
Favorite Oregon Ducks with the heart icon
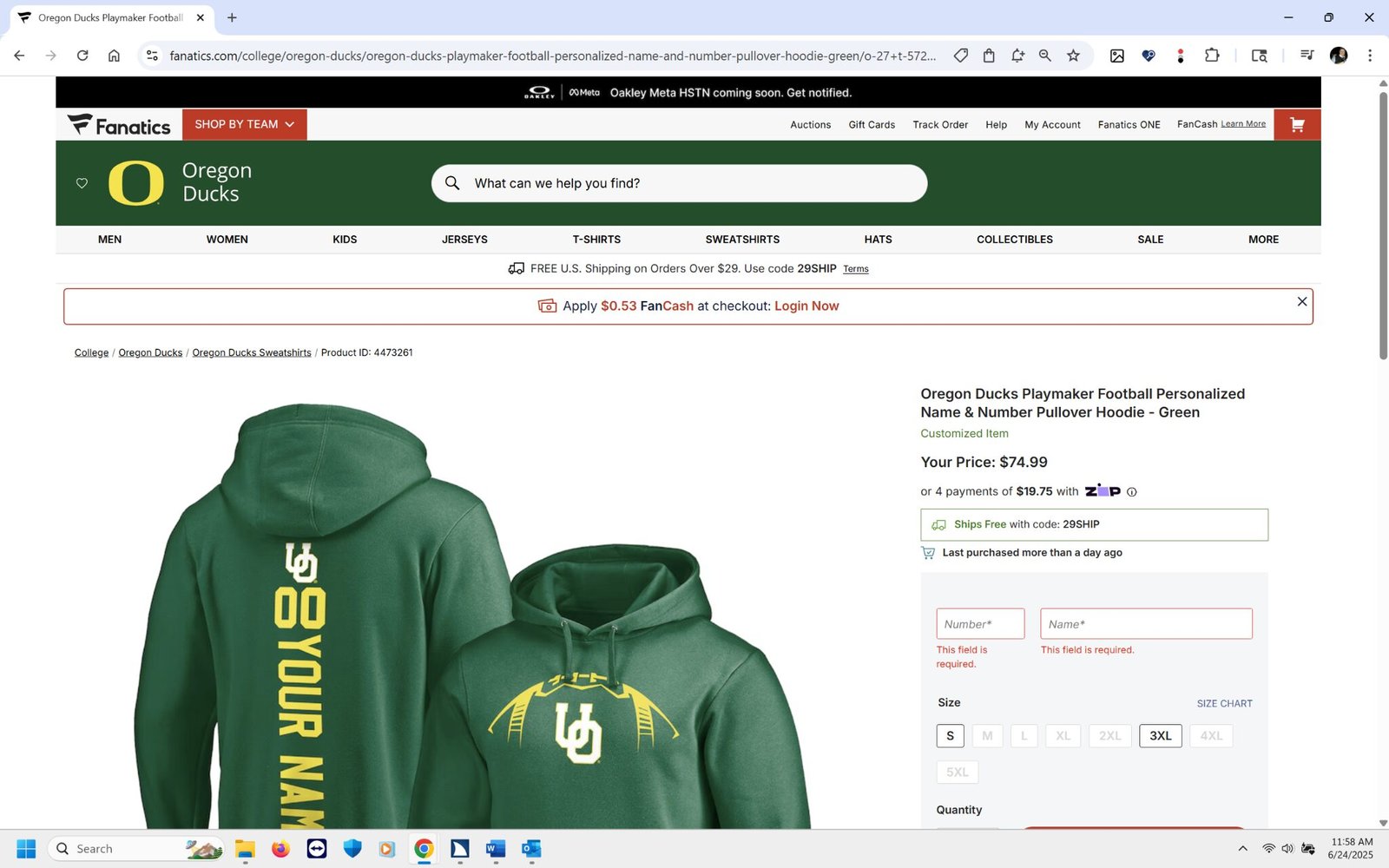pos(82,183)
